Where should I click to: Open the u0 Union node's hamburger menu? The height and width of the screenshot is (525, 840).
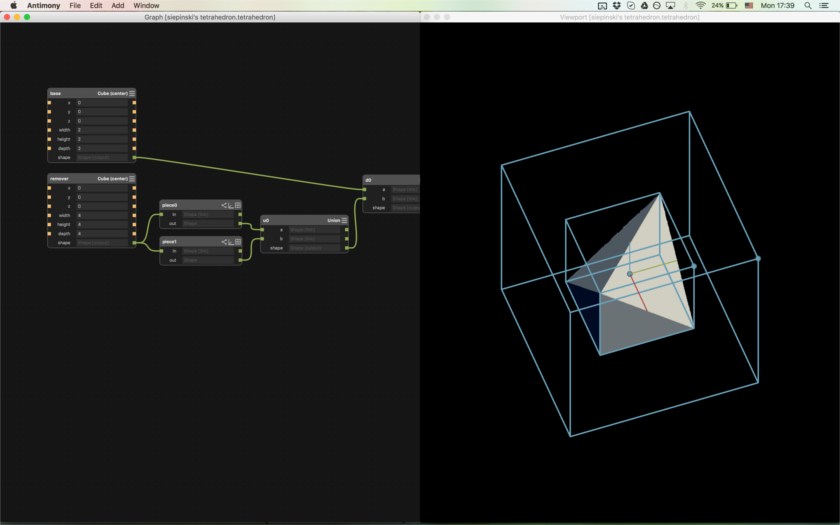coord(344,220)
